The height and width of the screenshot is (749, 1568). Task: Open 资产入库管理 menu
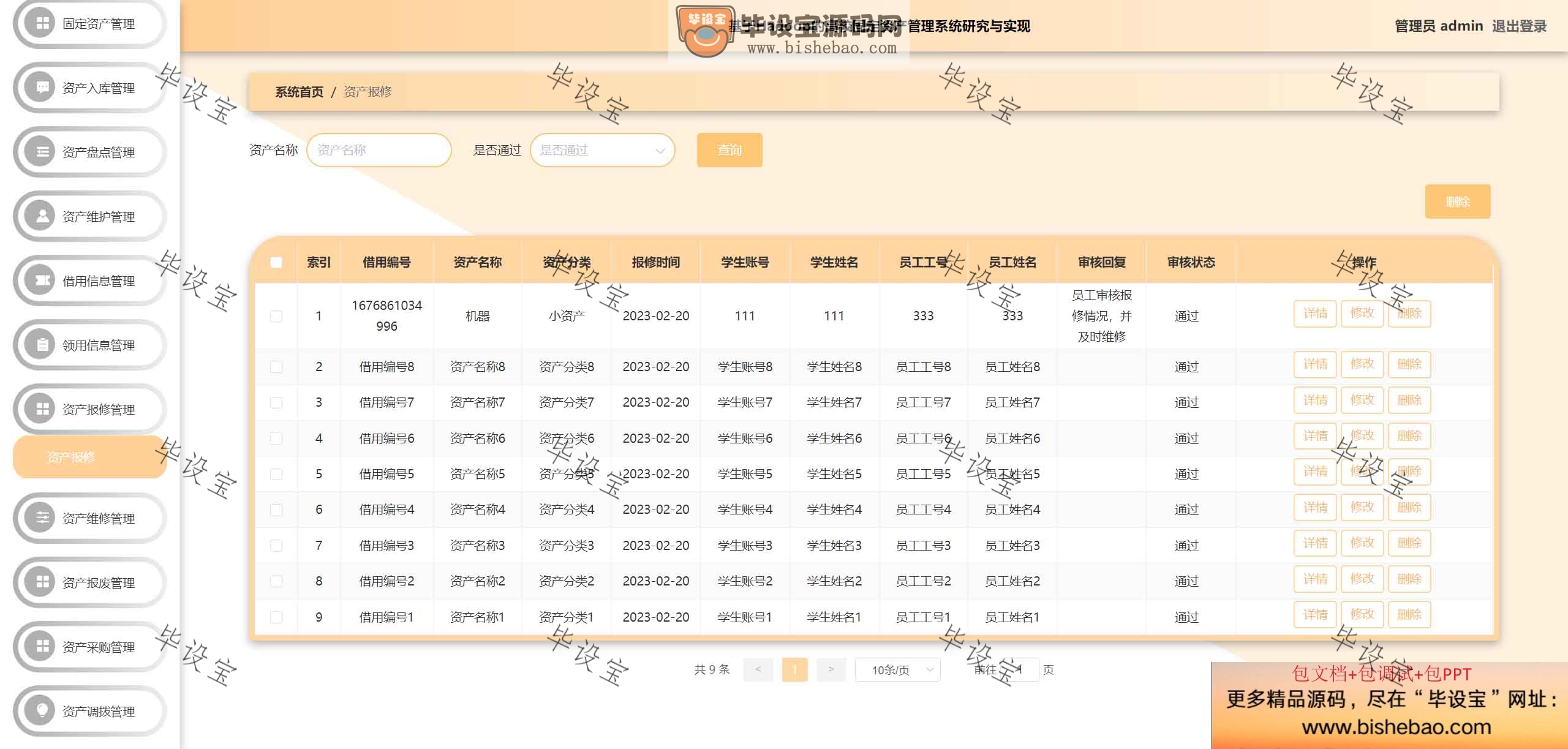89,88
